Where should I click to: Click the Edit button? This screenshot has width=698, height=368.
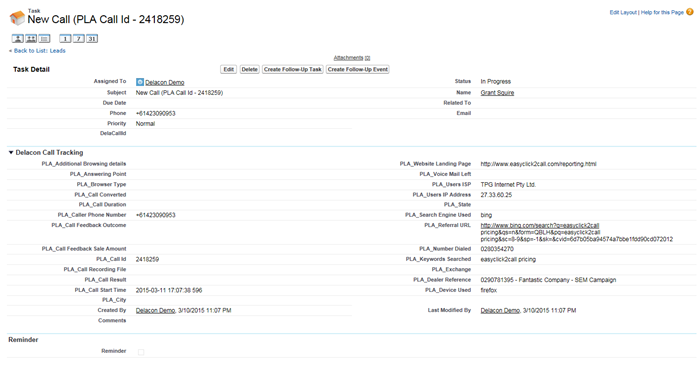coord(229,69)
